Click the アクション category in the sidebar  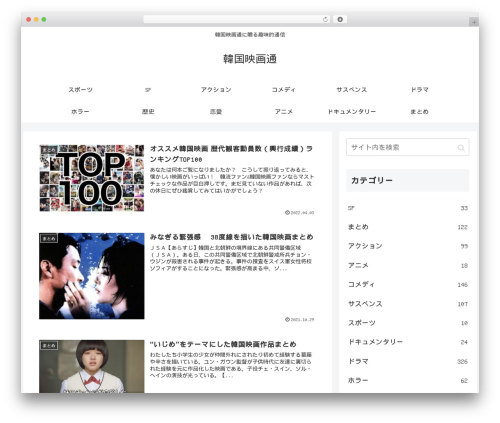pos(365,246)
